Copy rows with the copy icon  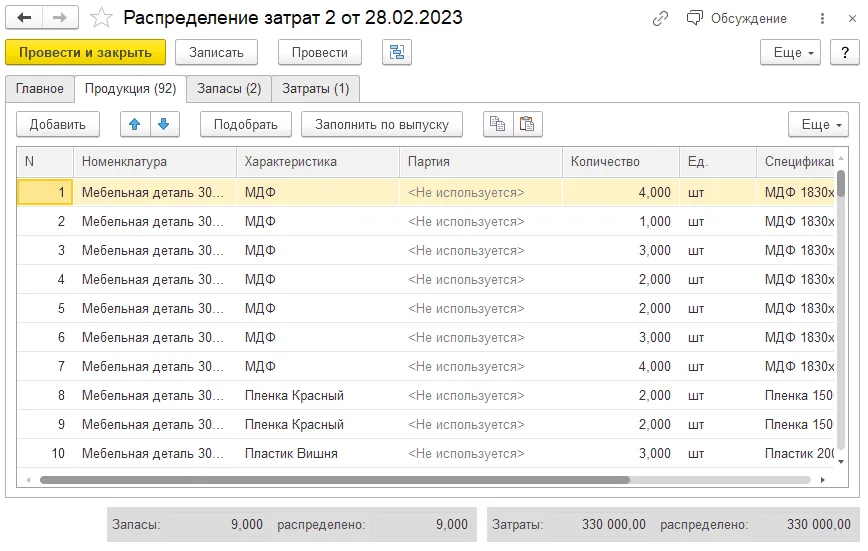pyautogui.click(x=498, y=125)
